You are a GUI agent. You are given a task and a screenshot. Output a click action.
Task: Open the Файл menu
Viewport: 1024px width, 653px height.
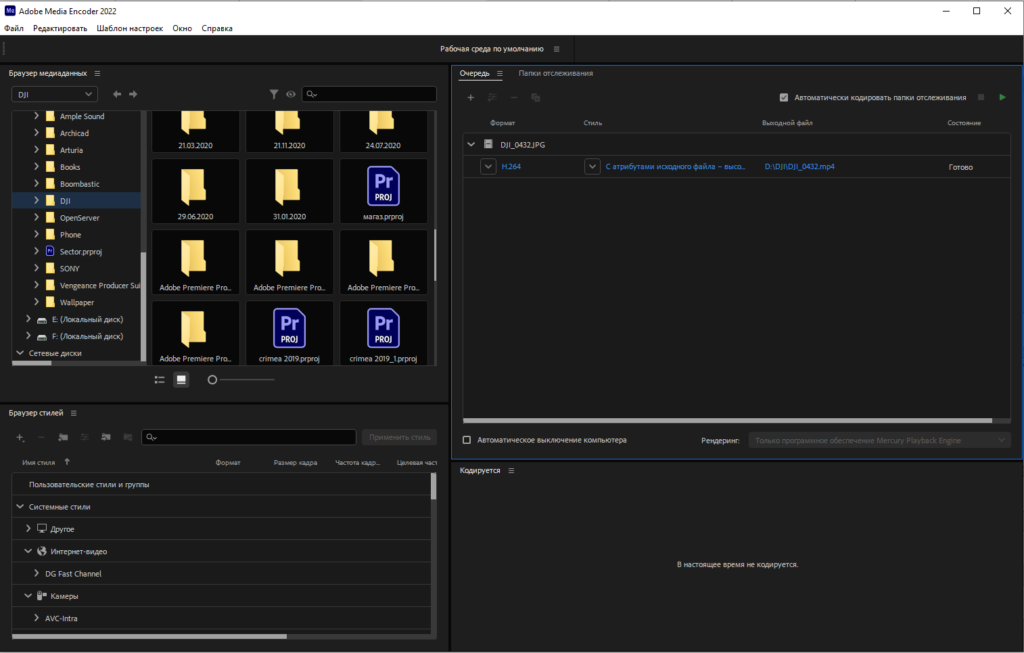tap(14, 28)
